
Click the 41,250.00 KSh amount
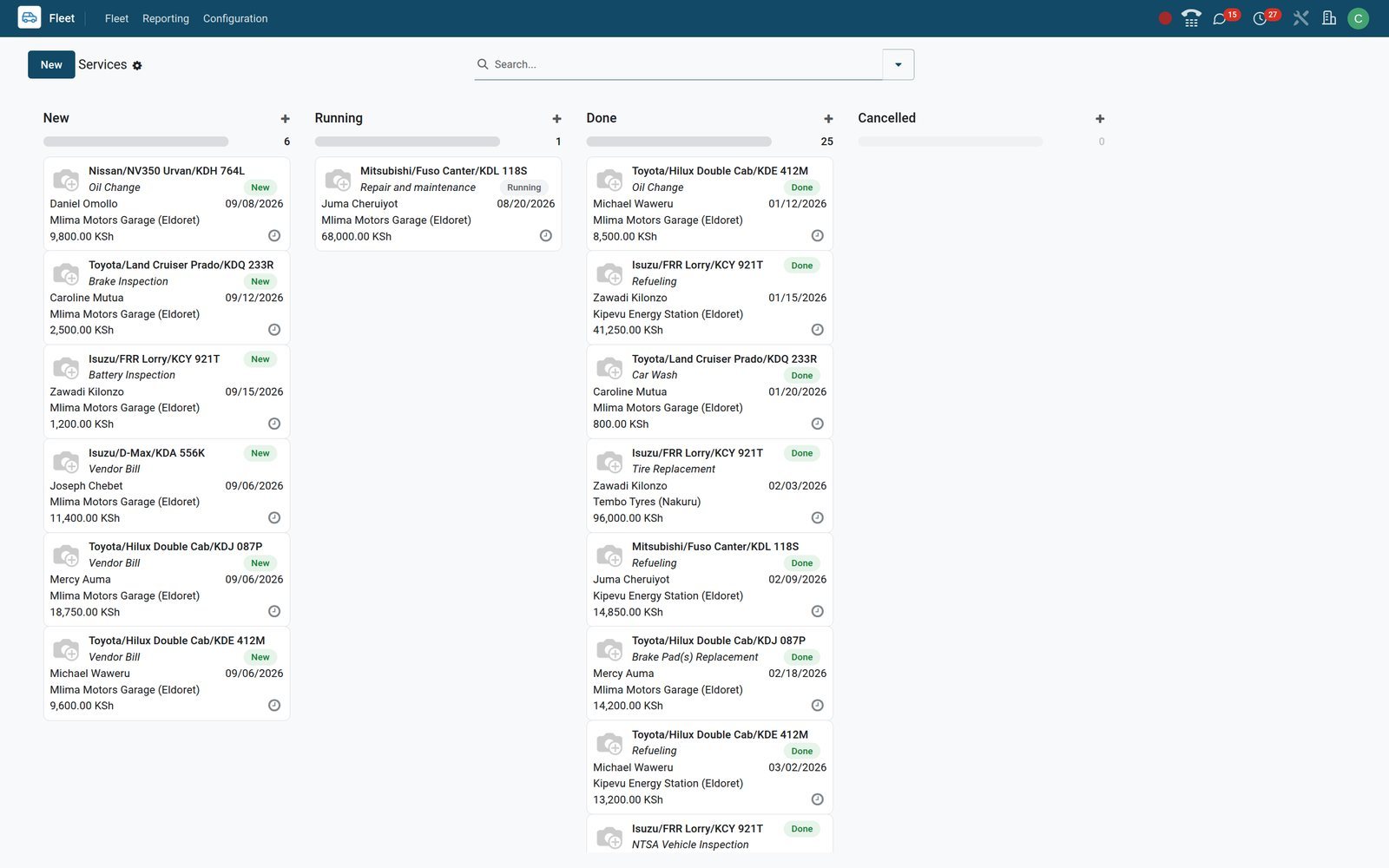[x=629, y=331]
